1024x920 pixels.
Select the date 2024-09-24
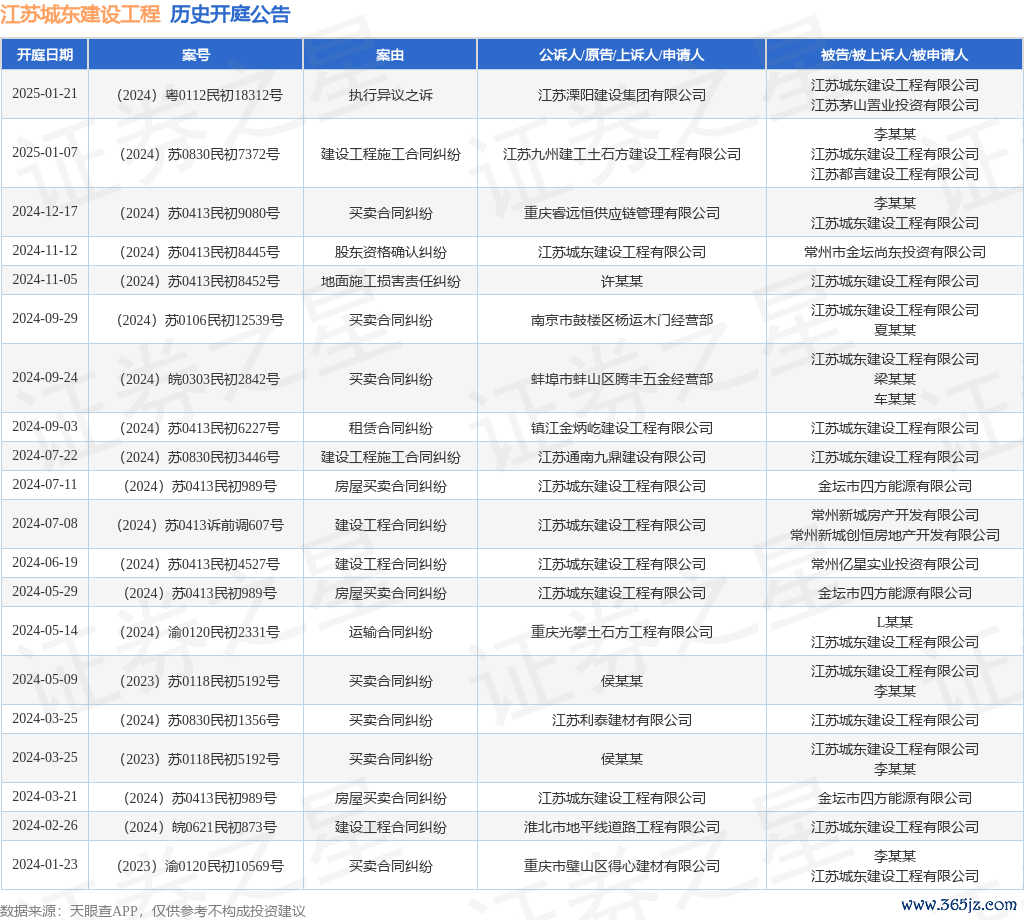point(44,377)
